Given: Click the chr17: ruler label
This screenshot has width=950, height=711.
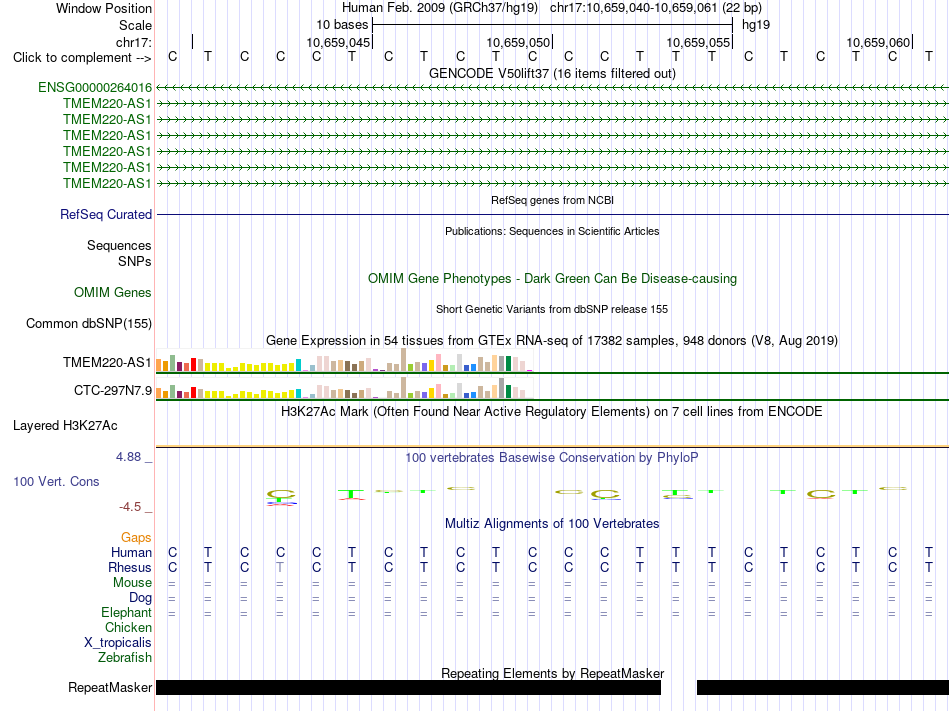Looking at the screenshot, I should [x=134, y=42].
